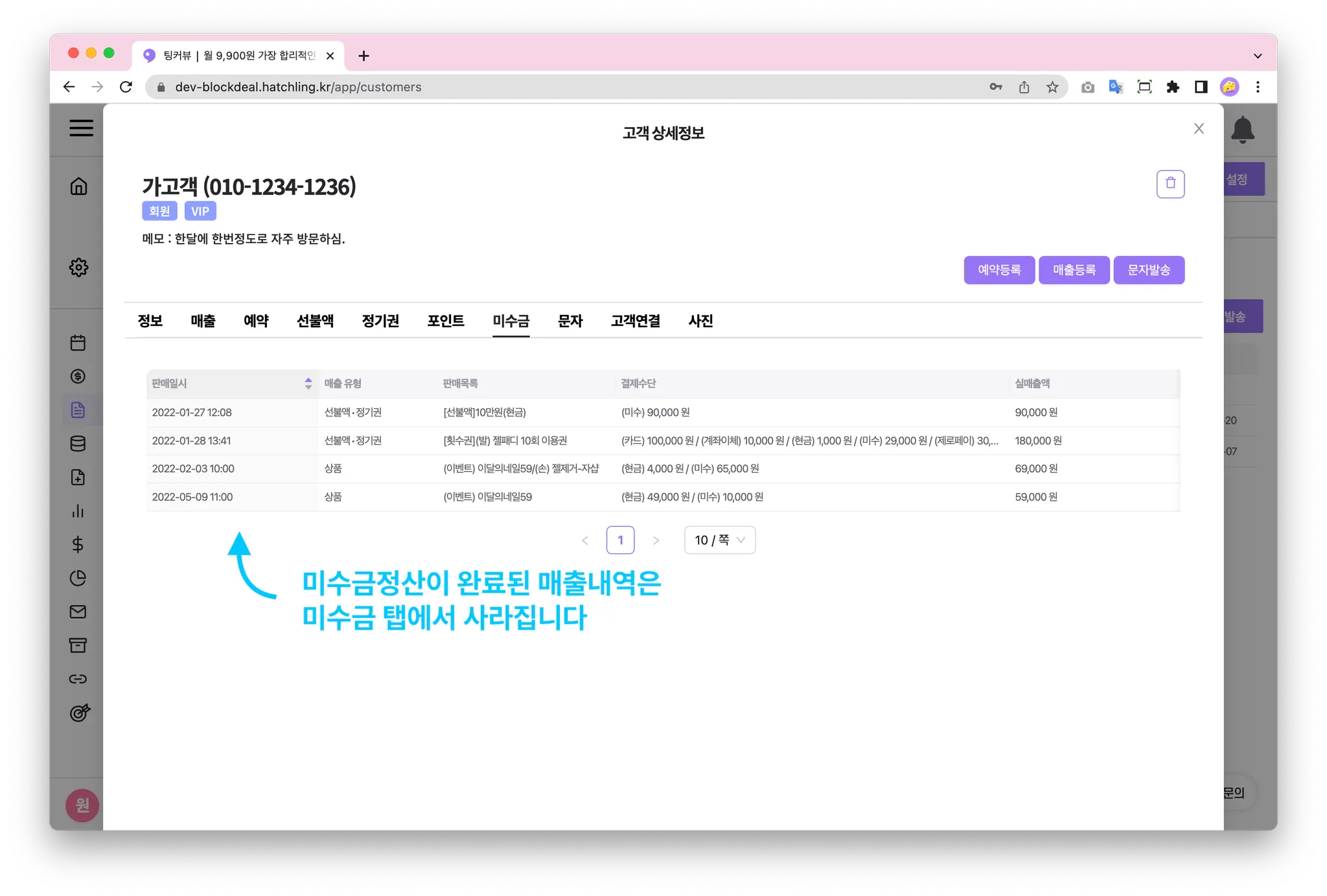Image resolution: width=1327 pixels, height=896 pixels.
Task: Click the bar chart statistics icon
Action: [x=78, y=511]
